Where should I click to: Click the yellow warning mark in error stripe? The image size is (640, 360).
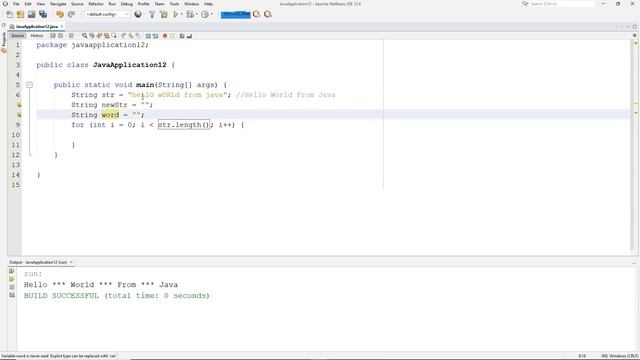click(x=636, y=104)
